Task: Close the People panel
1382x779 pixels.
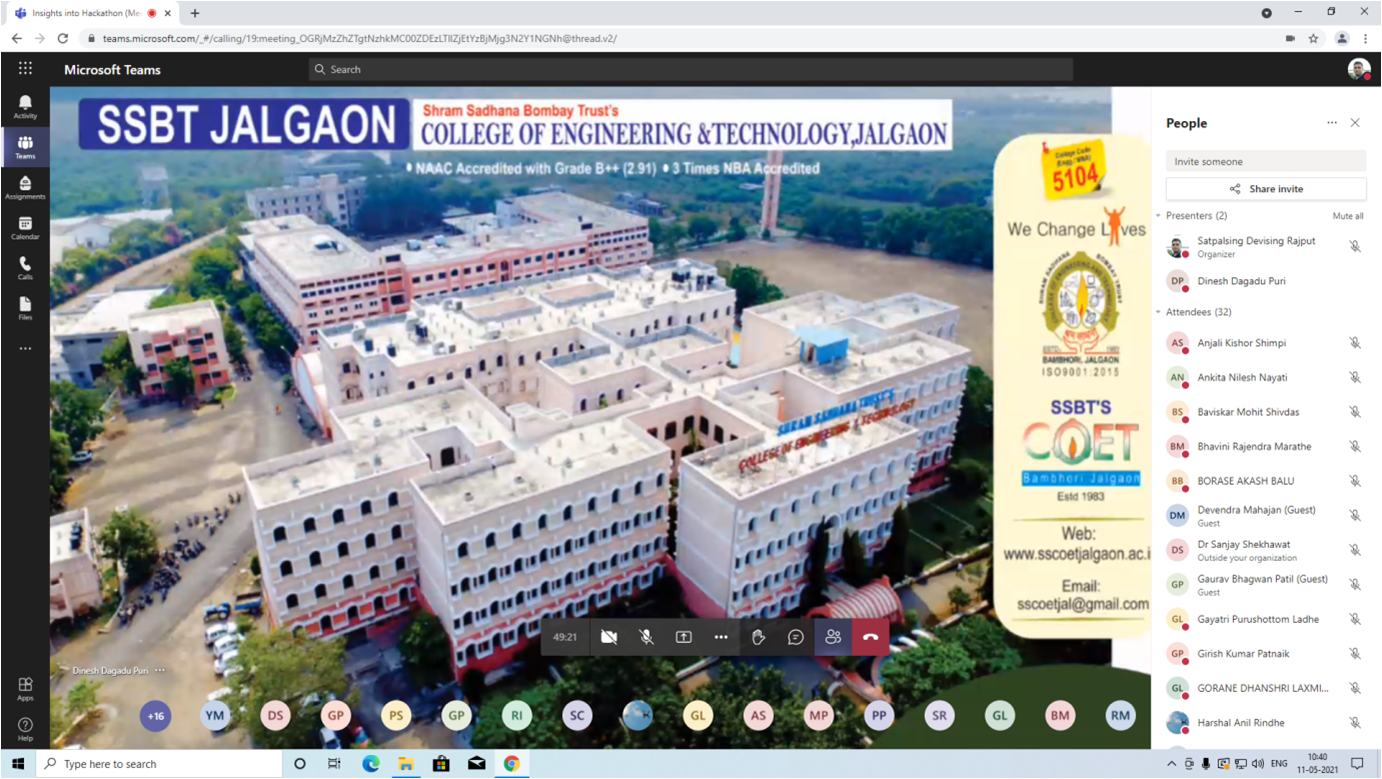Action: pyautogui.click(x=1355, y=123)
